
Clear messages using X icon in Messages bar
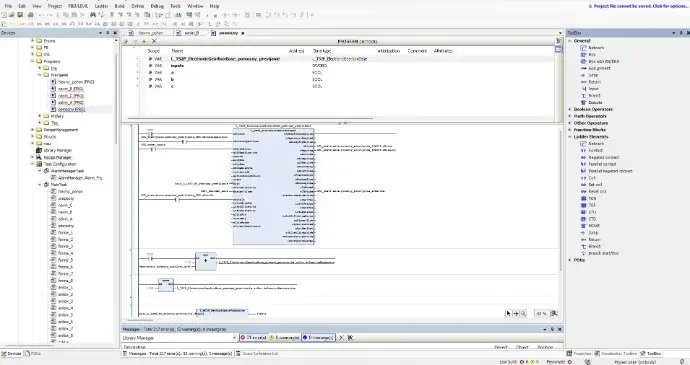[x=341, y=338]
